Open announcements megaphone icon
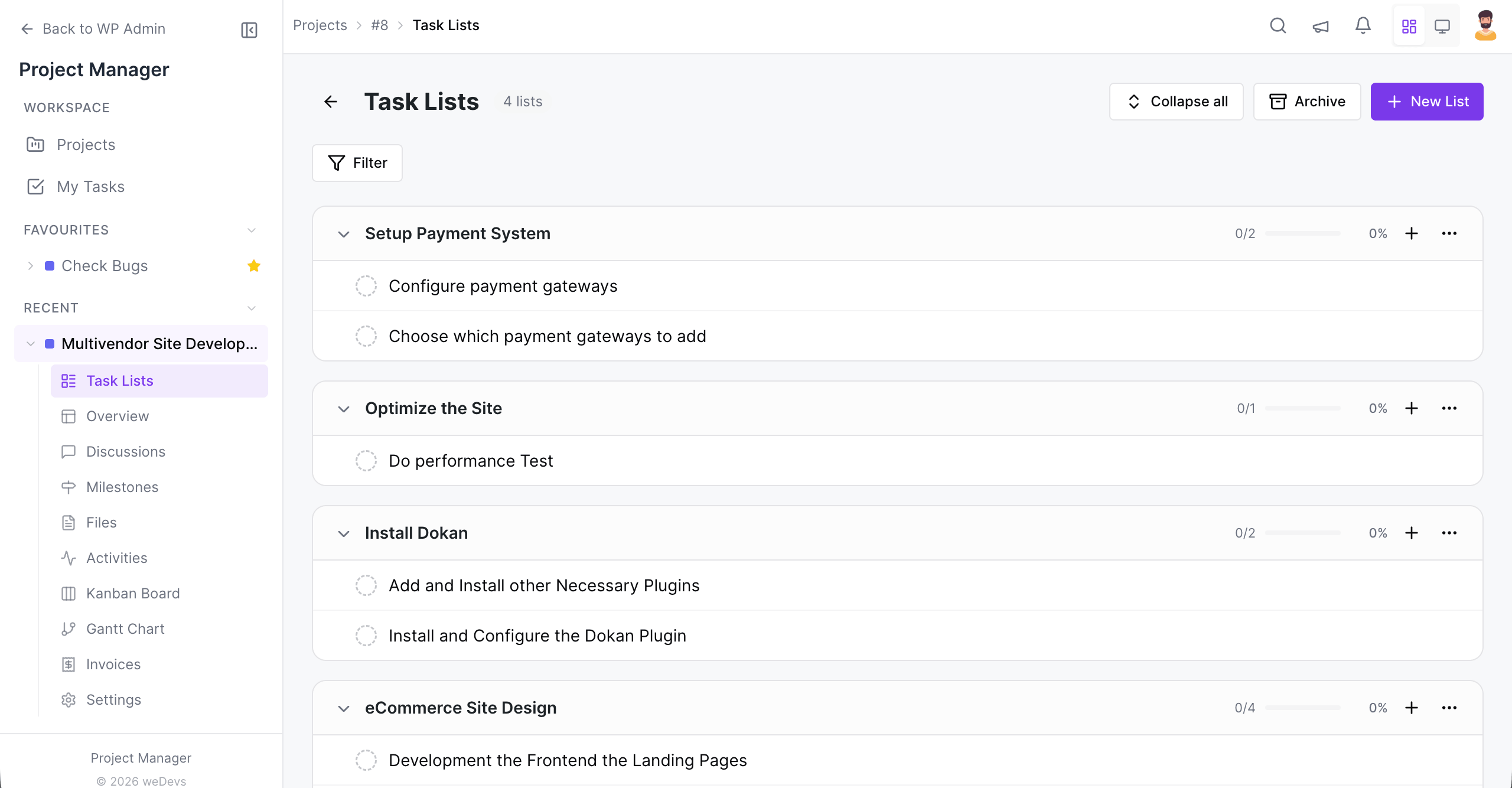 (x=1321, y=26)
